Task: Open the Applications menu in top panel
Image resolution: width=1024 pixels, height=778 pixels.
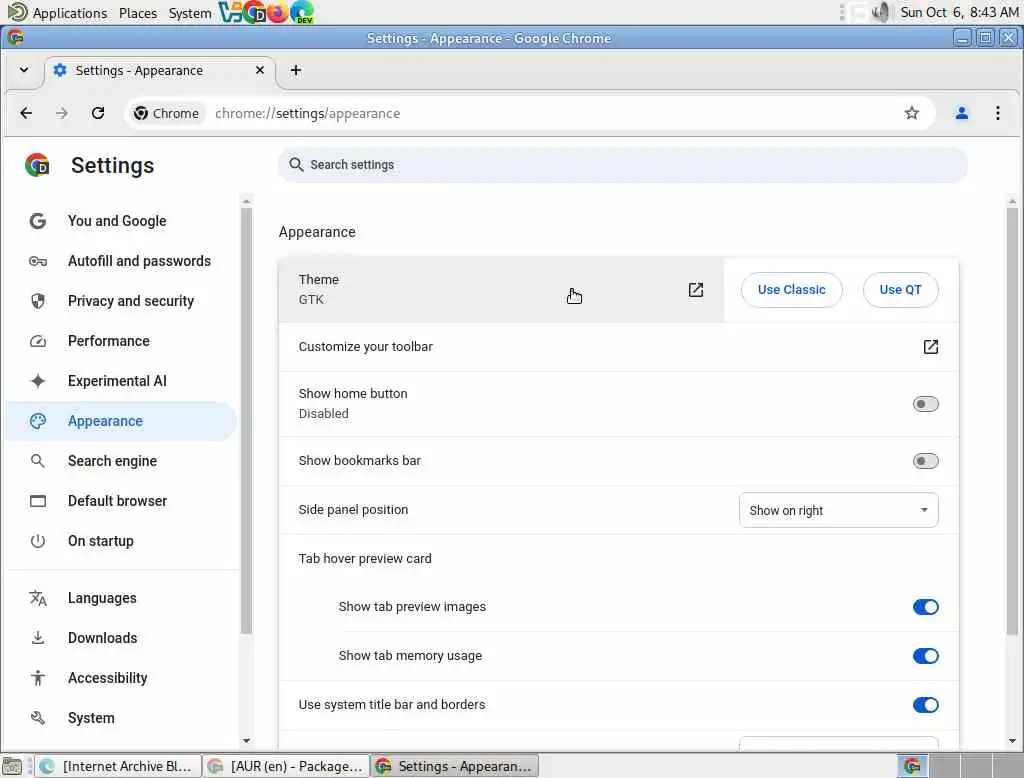Action: (x=70, y=12)
